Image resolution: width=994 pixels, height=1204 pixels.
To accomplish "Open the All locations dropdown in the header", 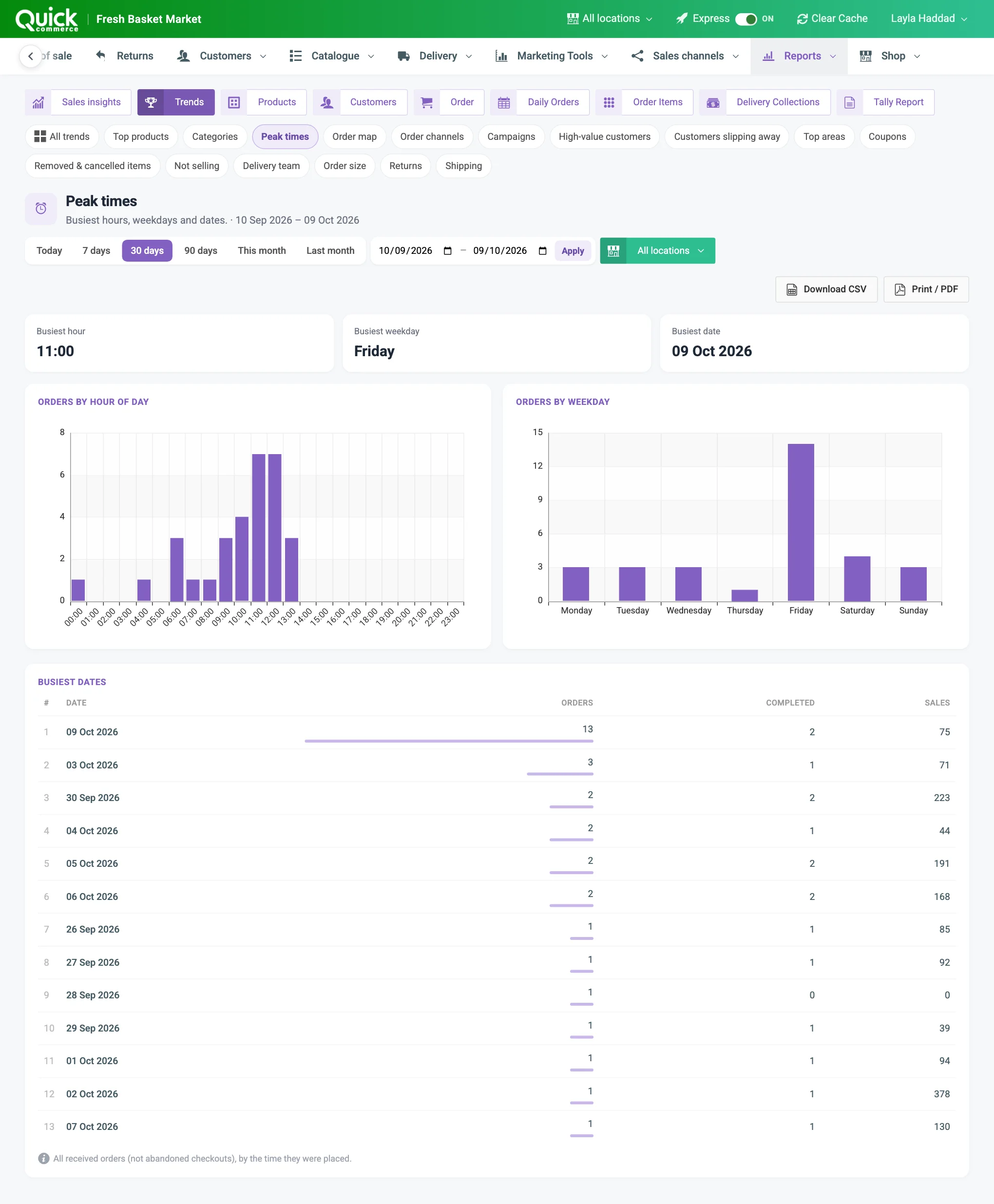I will pyautogui.click(x=610, y=19).
